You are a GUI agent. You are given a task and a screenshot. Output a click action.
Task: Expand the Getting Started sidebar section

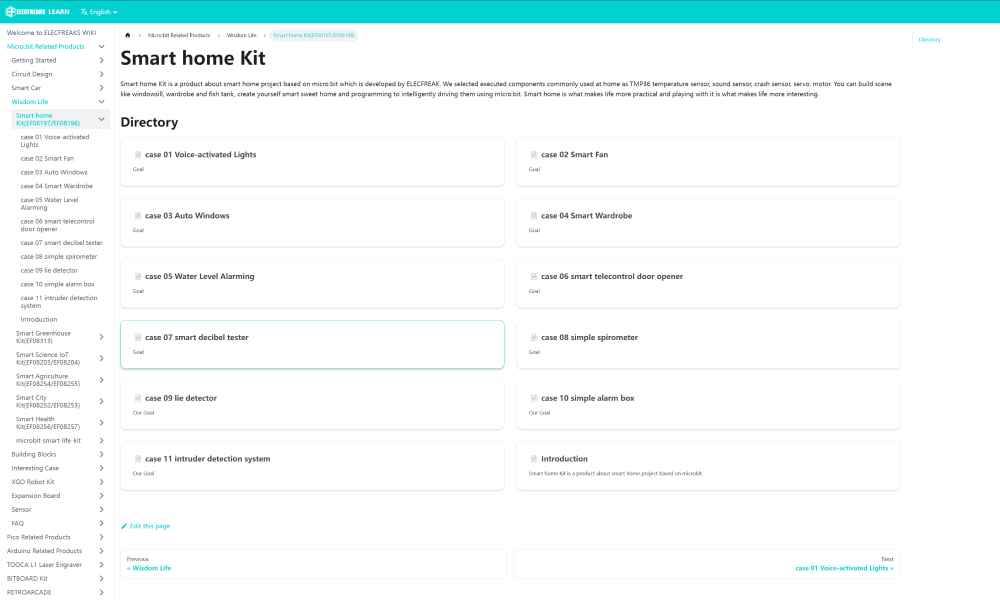101,60
